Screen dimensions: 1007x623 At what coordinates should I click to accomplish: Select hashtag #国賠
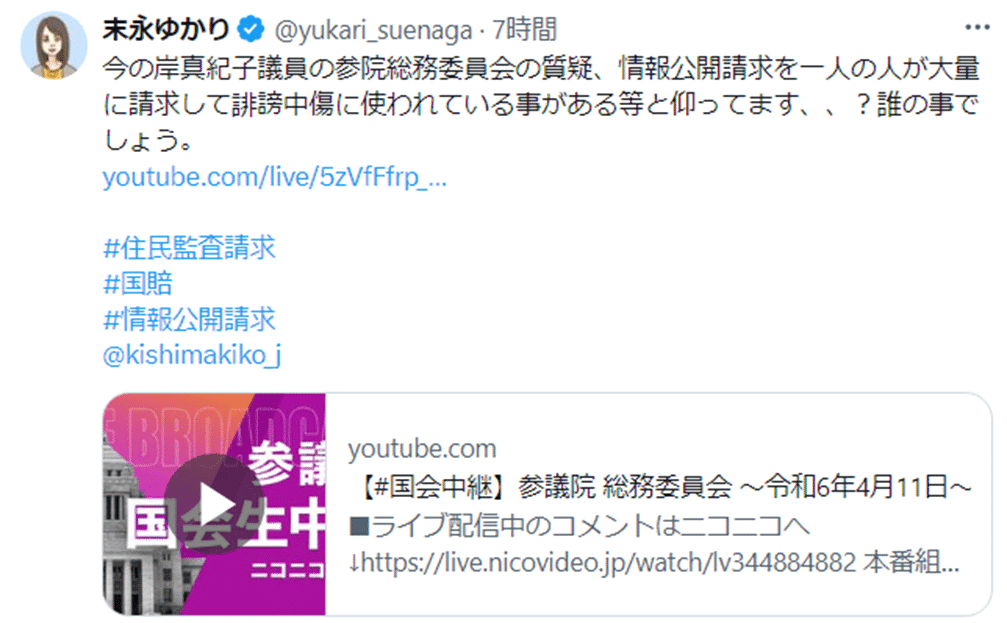pos(137,283)
